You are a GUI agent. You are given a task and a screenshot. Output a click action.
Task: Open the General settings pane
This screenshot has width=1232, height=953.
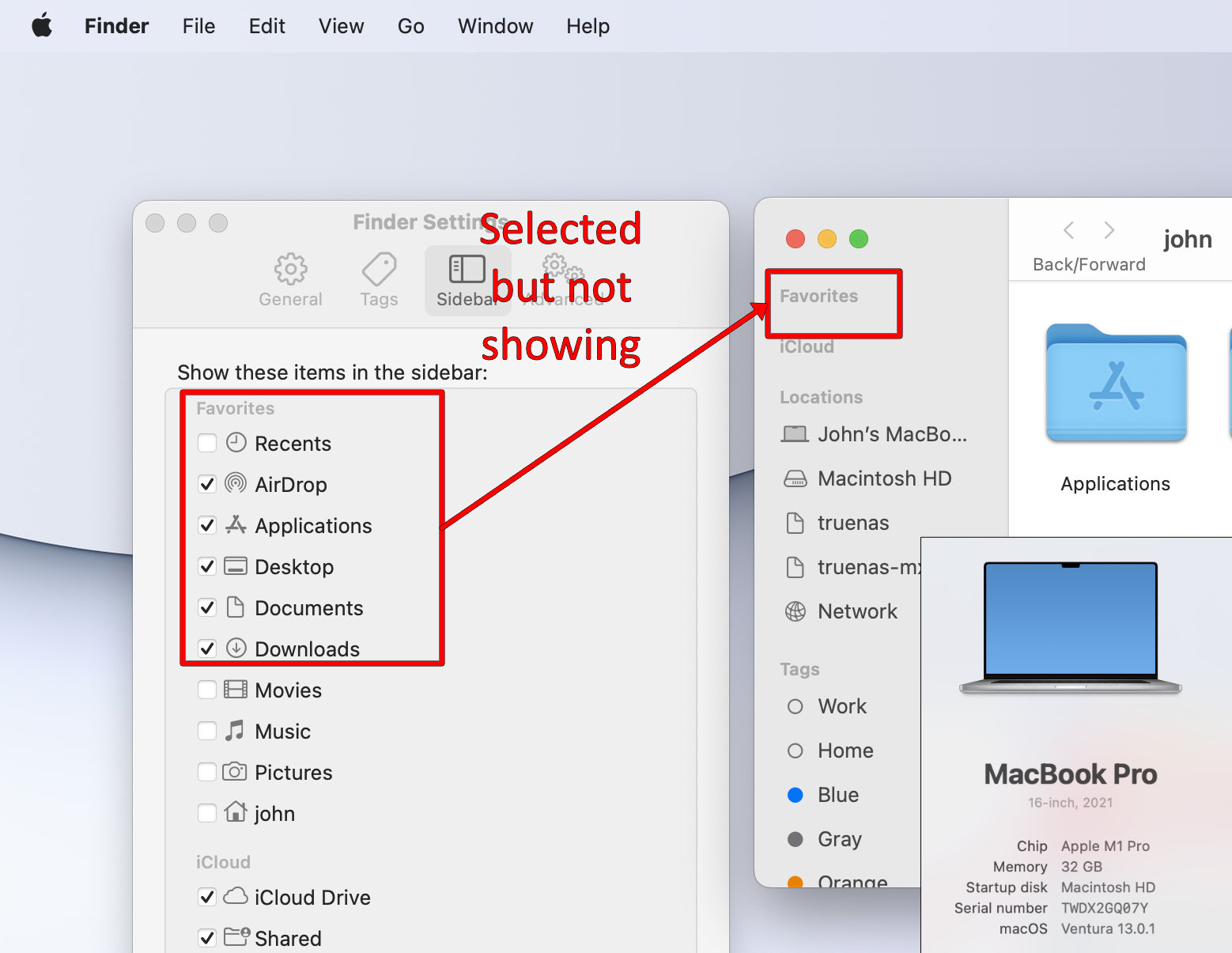(x=290, y=278)
